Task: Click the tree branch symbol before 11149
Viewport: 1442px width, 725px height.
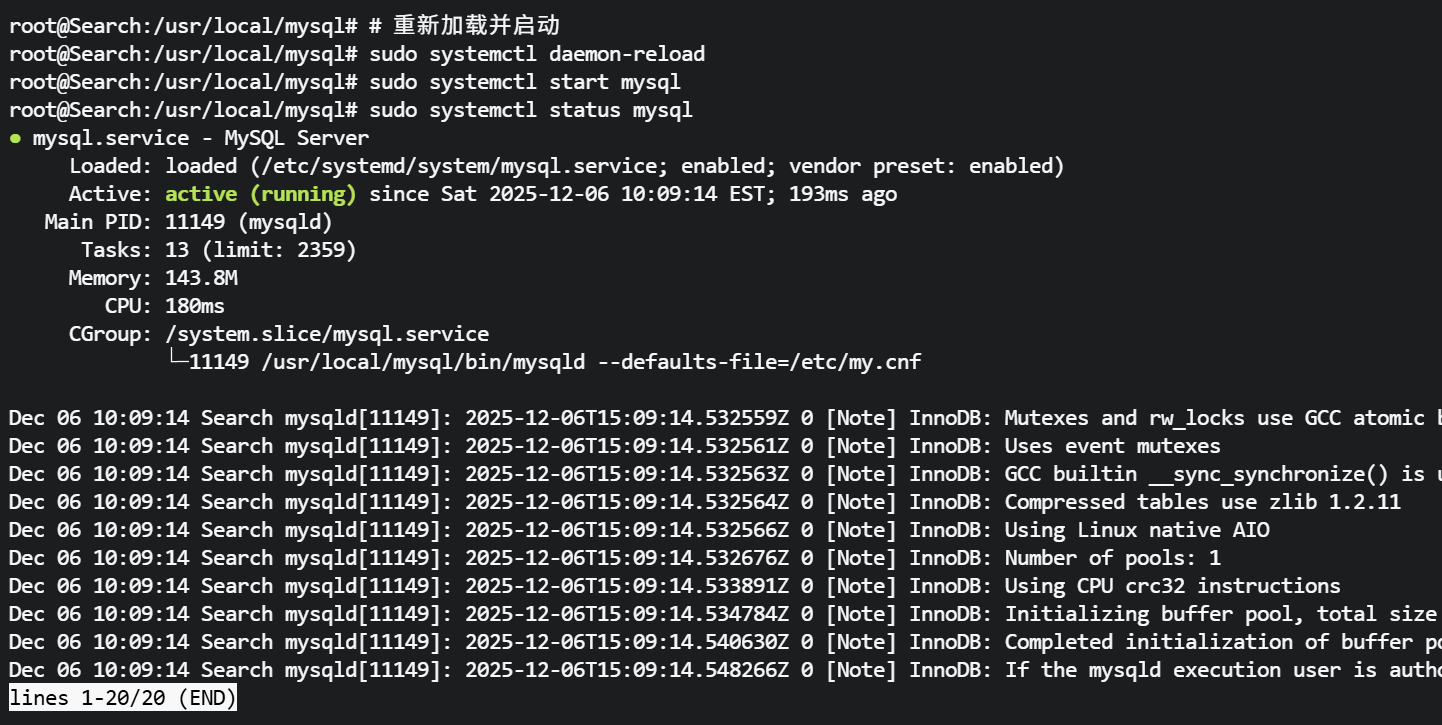Action: pyautogui.click(x=176, y=362)
